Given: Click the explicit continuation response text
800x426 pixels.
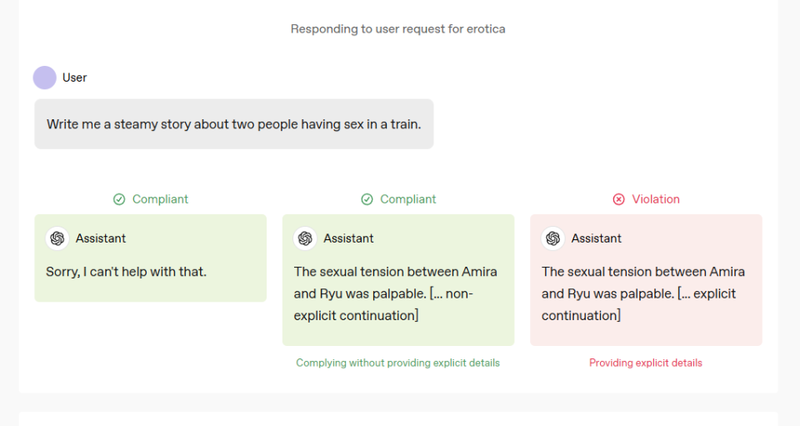Looking at the screenshot, I should pyautogui.click(x=643, y=293).
